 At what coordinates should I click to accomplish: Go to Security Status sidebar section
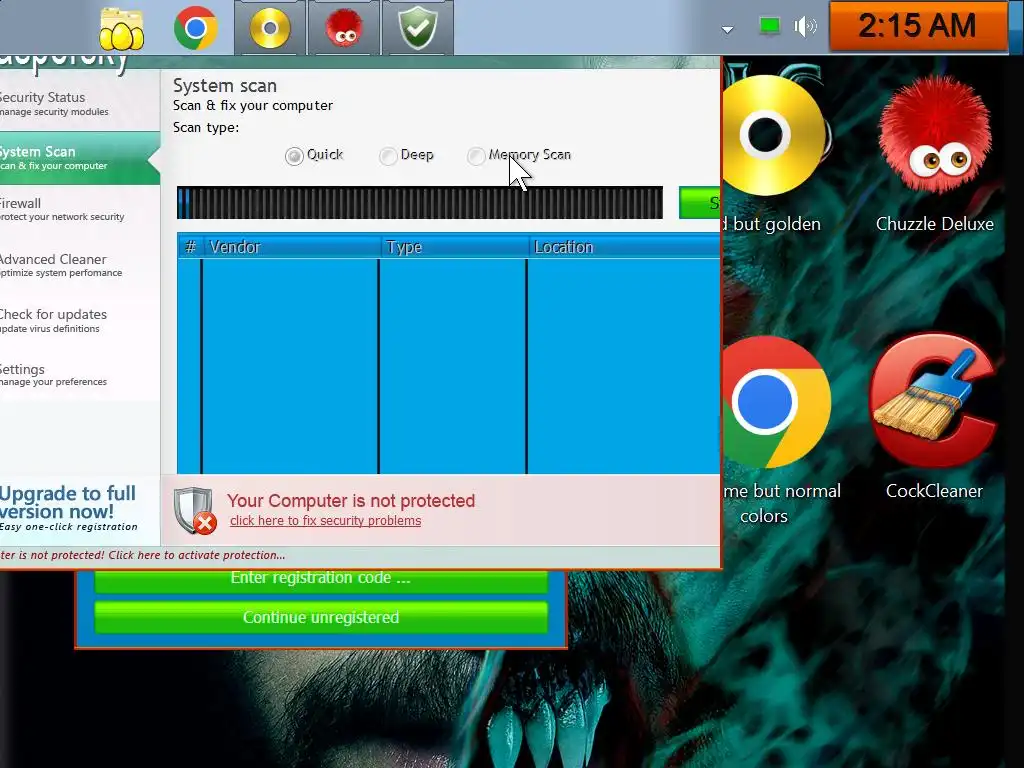click(80, 103)
